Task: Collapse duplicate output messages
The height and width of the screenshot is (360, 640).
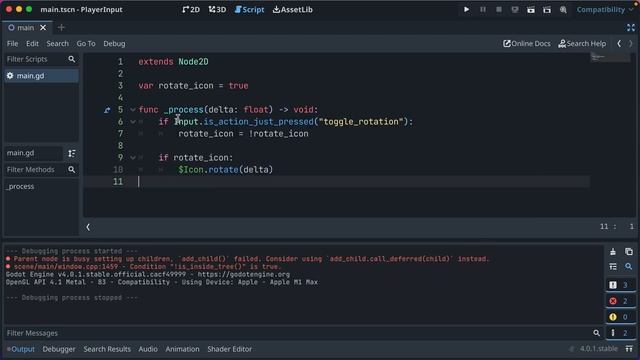Action: tap(613, 267)
